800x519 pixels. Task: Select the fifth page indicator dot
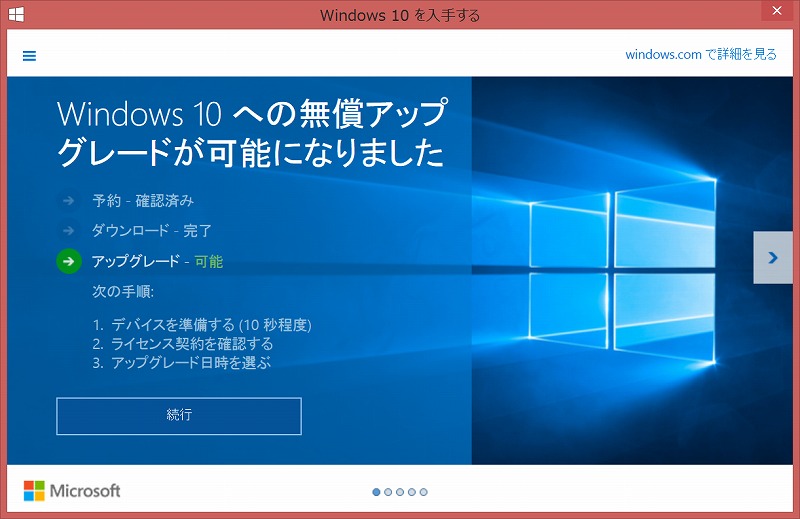[423, 492]
